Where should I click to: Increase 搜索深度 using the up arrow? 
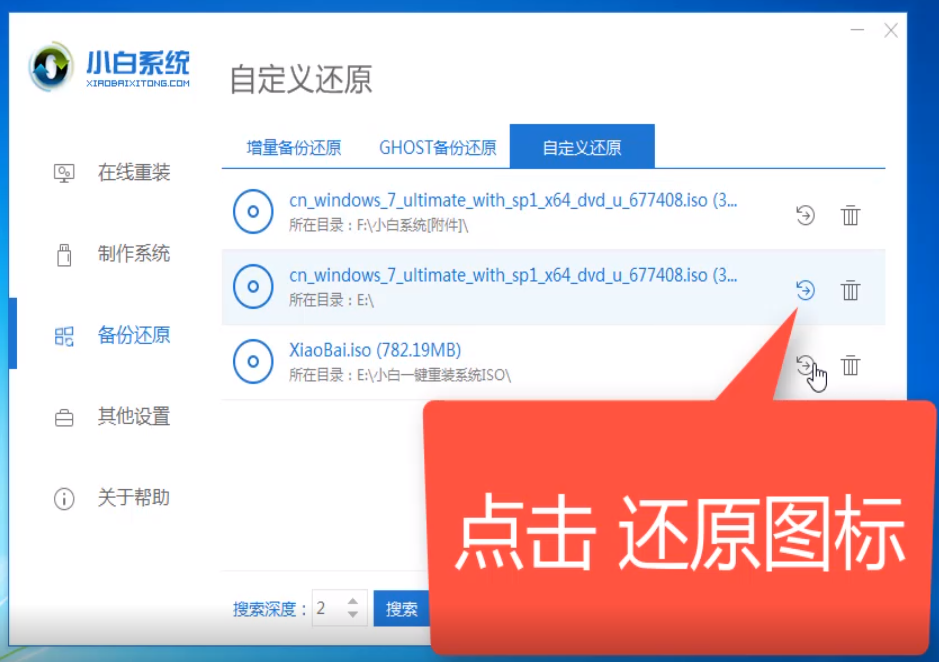pyautogui.click(x=353, y=602)
